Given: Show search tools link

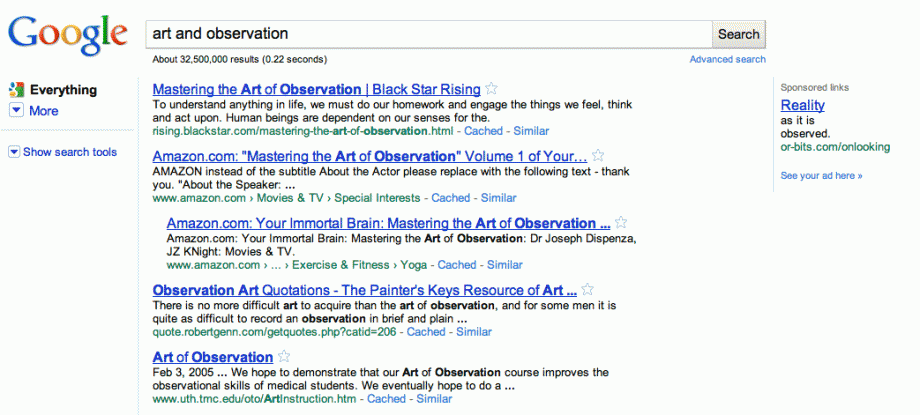Looking at the screenshot, I should (x=70, y=152).
